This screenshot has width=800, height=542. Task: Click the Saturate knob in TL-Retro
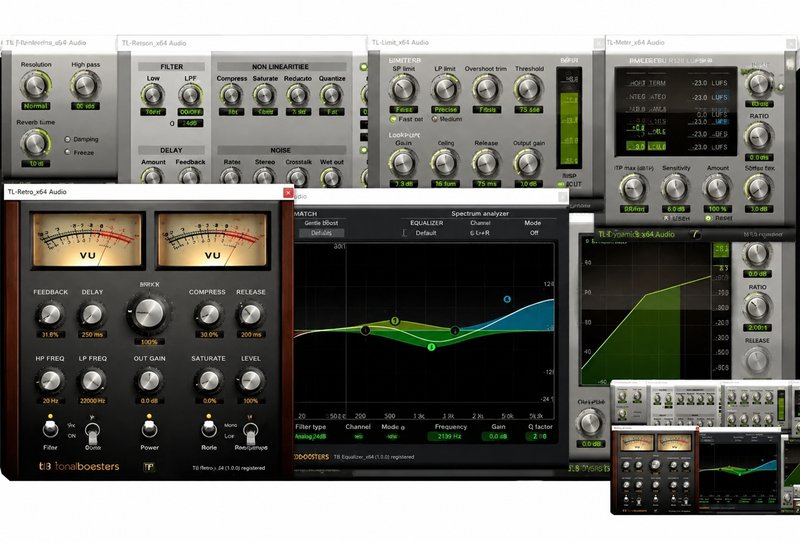[208, 381]
